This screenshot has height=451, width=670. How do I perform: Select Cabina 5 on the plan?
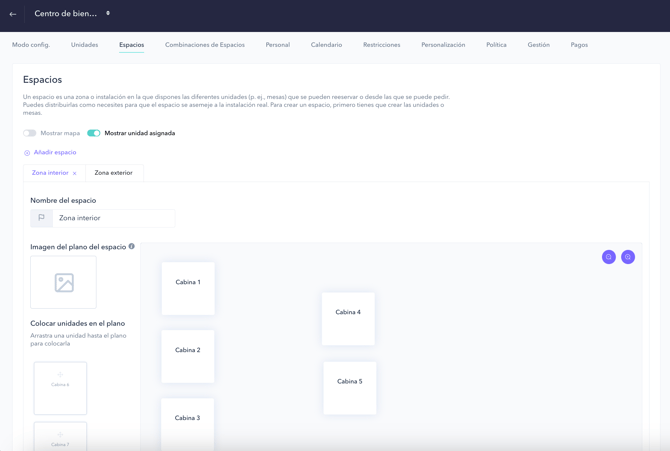point(350,388)
